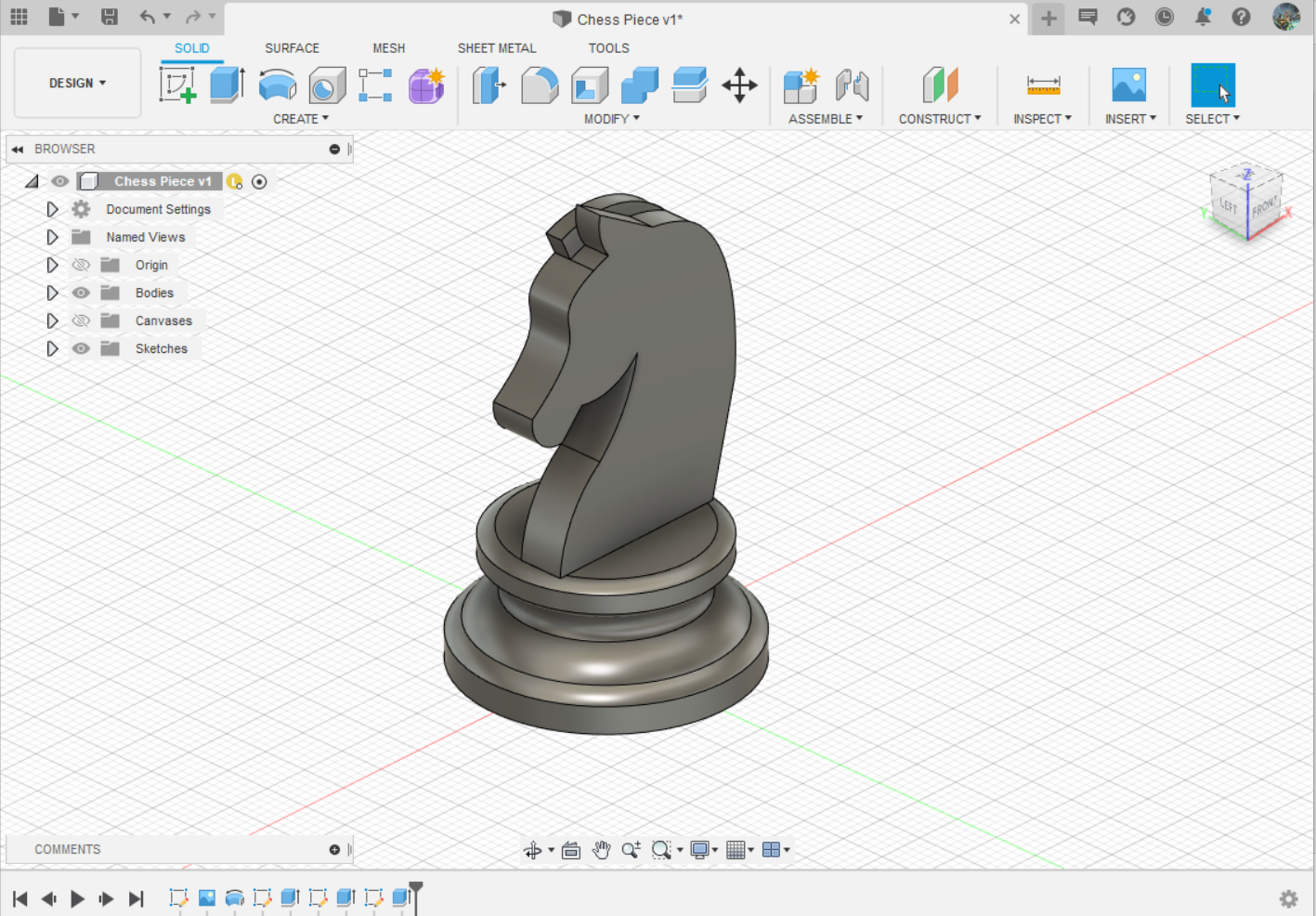Select the Pan hand tool
Viewport: 1316px width, 916px height.
click(x=601, y=849)
